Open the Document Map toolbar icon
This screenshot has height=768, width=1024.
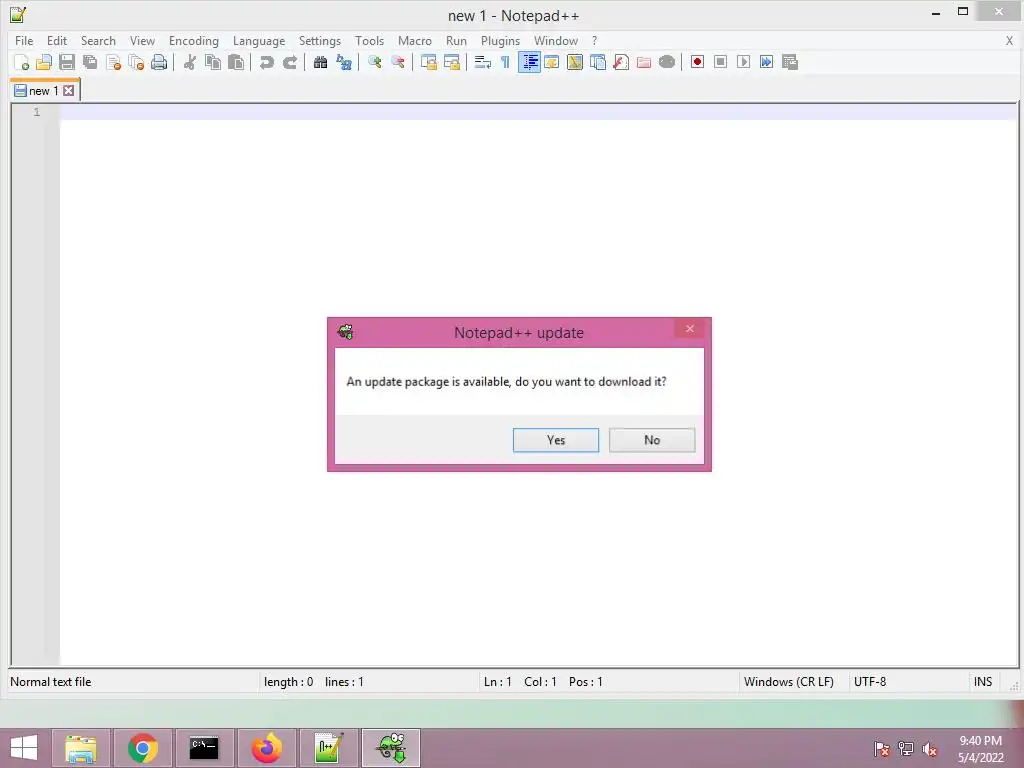(575, 62)
